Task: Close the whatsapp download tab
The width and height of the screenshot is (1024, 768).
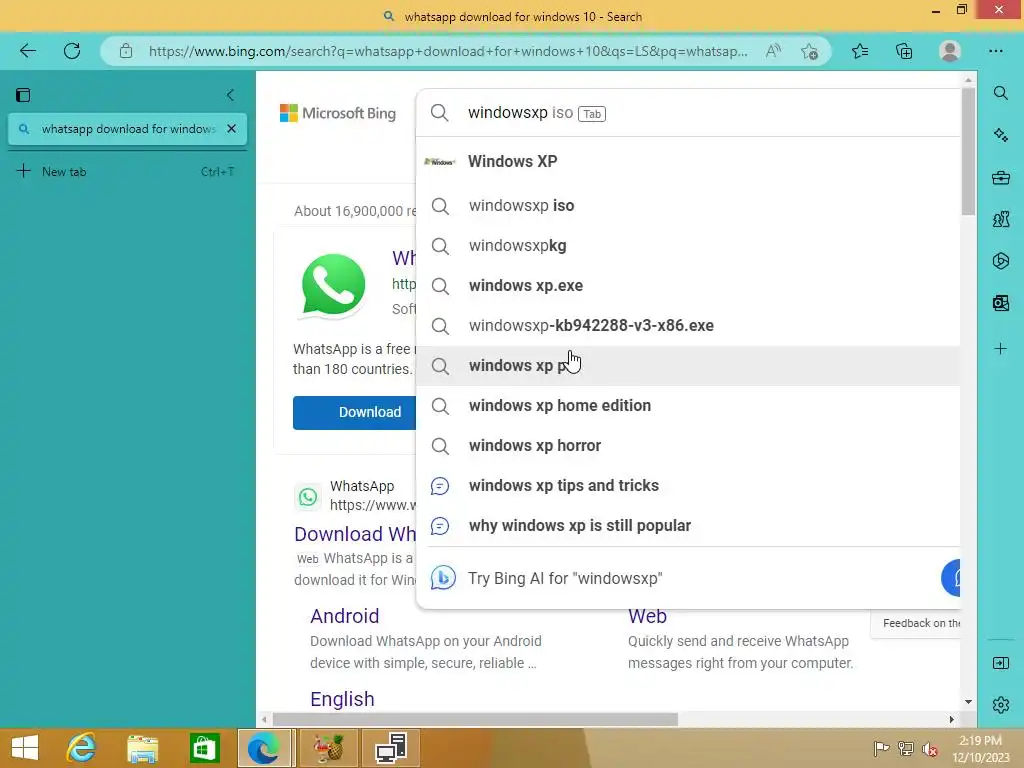Action: click(x=231, y=129)
